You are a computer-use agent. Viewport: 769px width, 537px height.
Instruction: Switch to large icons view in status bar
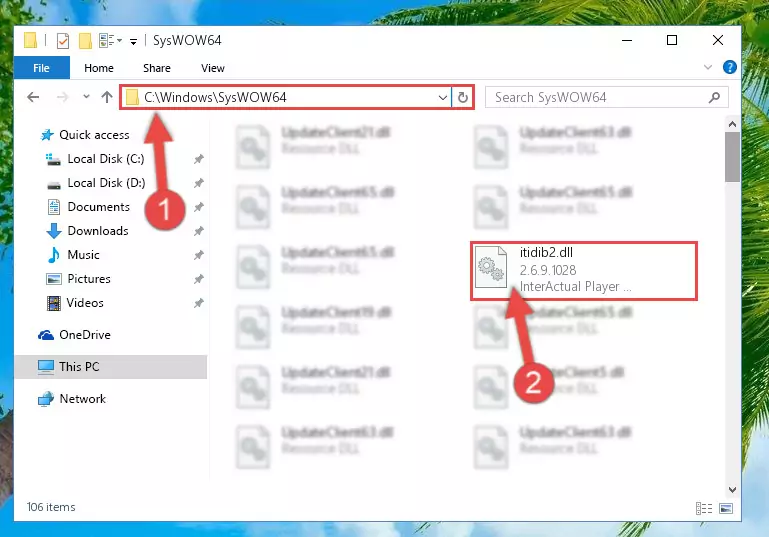click(726, 509)
